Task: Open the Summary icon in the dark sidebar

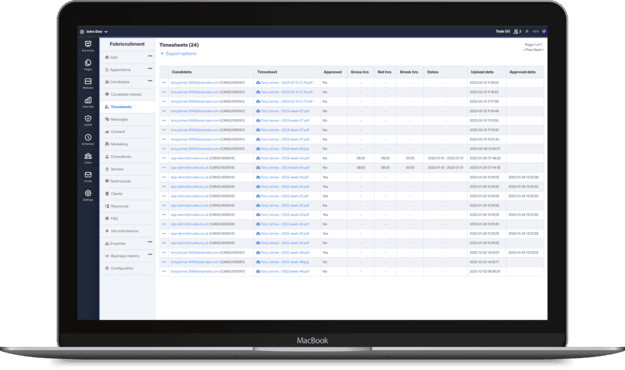Action: (x=88, y=44)
